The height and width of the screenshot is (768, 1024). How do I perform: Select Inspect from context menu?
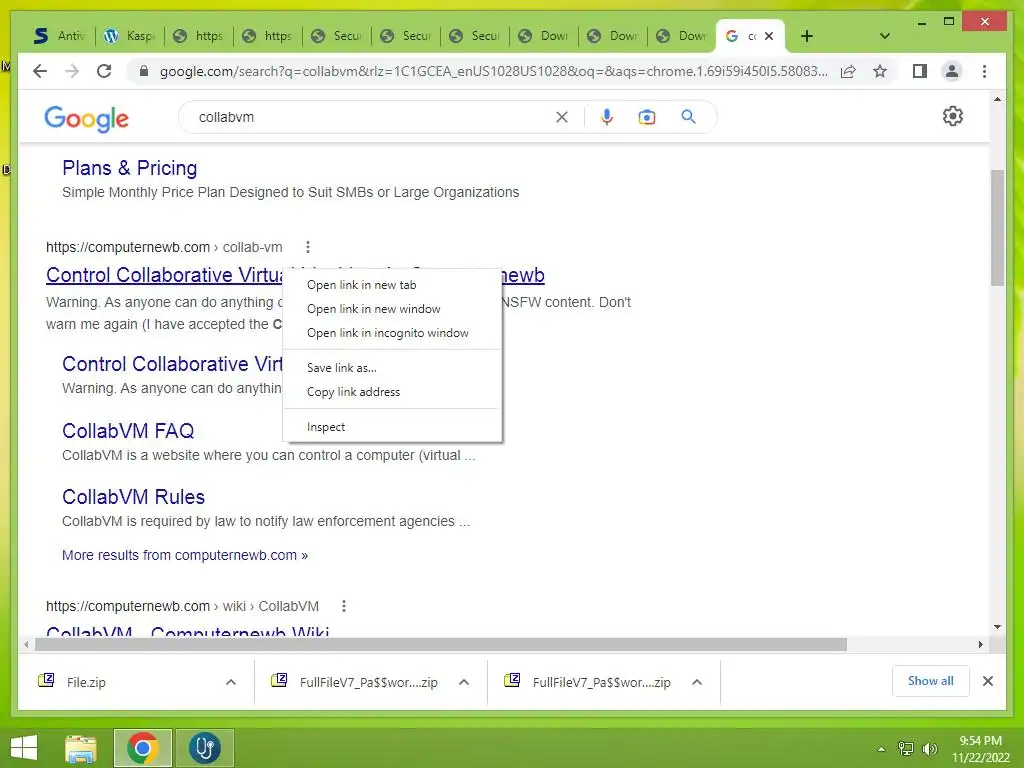(392, 427)
